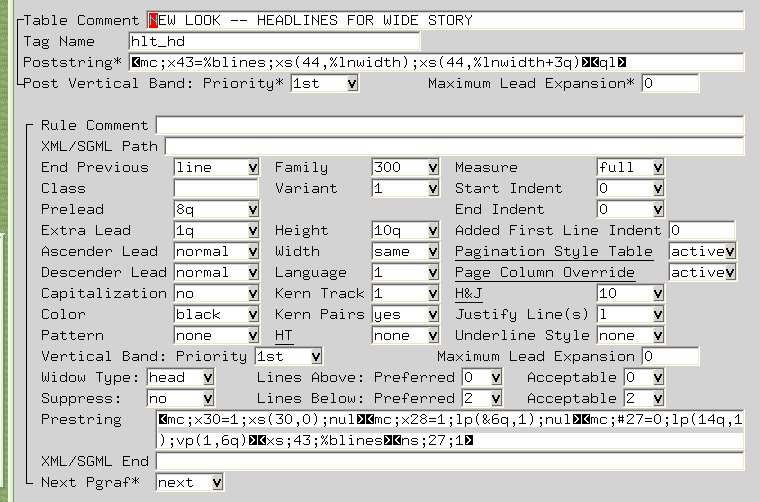
Task: Focus the Tag Name field
Action: (274, 42)
